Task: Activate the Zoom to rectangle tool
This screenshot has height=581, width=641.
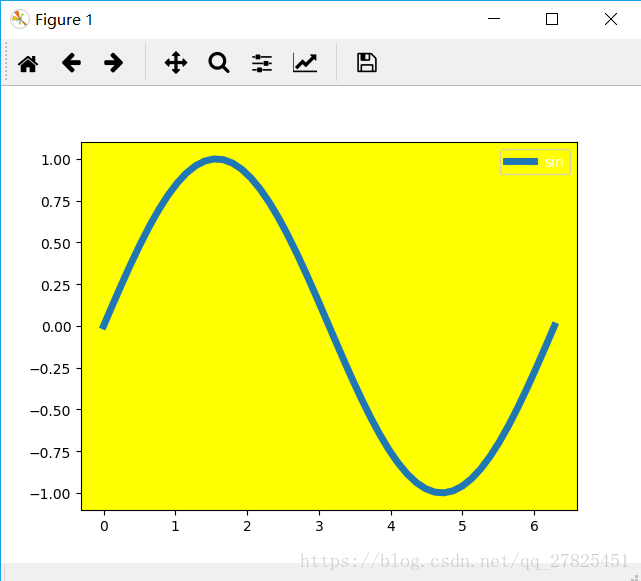Action: click(x=219, y=63)
